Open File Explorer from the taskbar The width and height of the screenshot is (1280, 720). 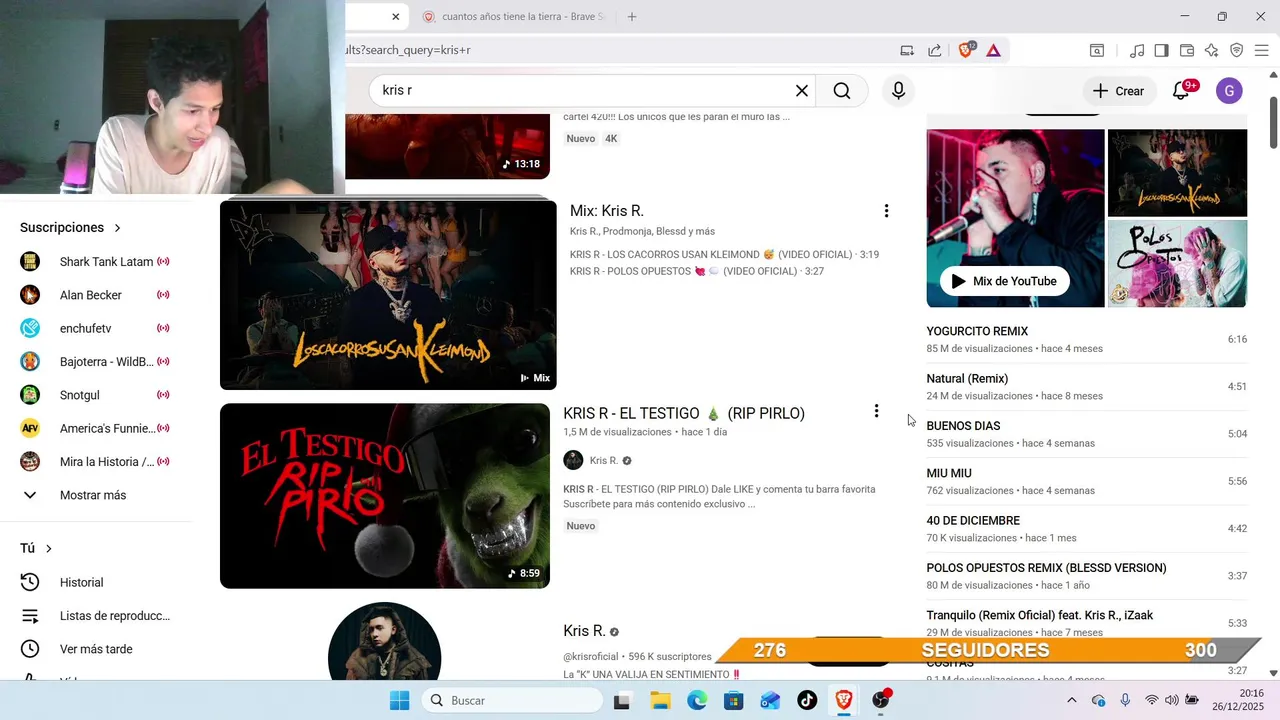660,700
